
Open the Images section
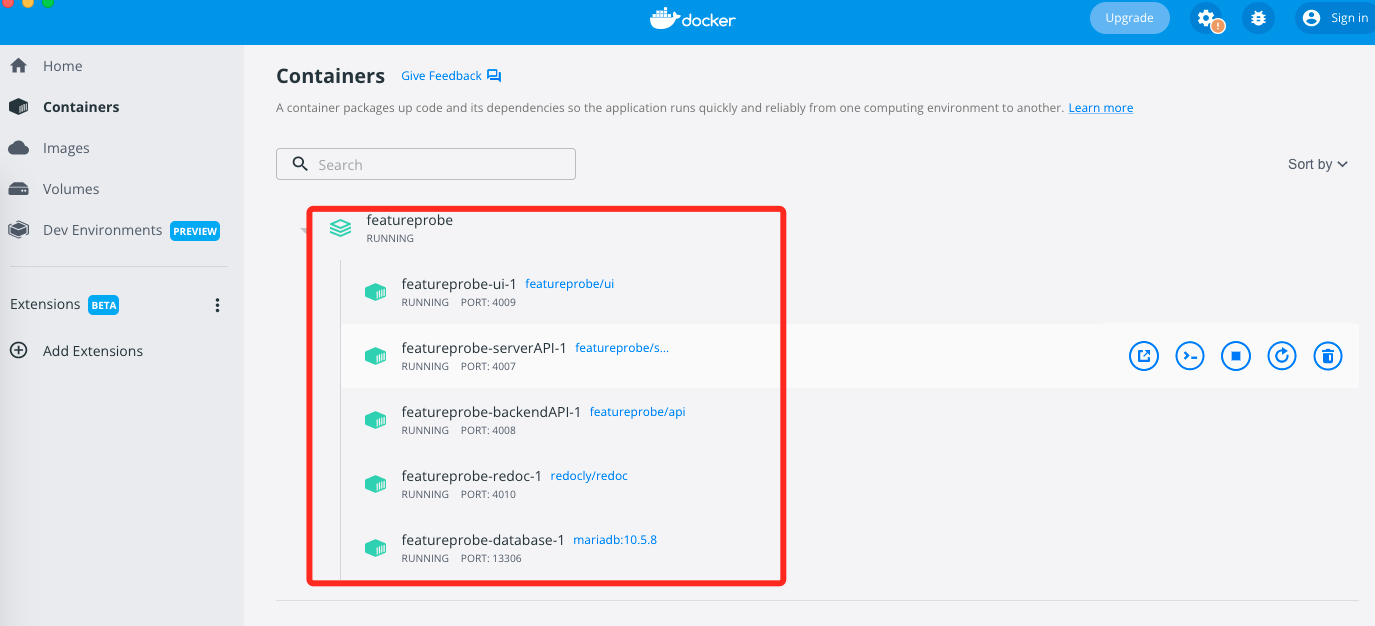[x=66, y=148]
